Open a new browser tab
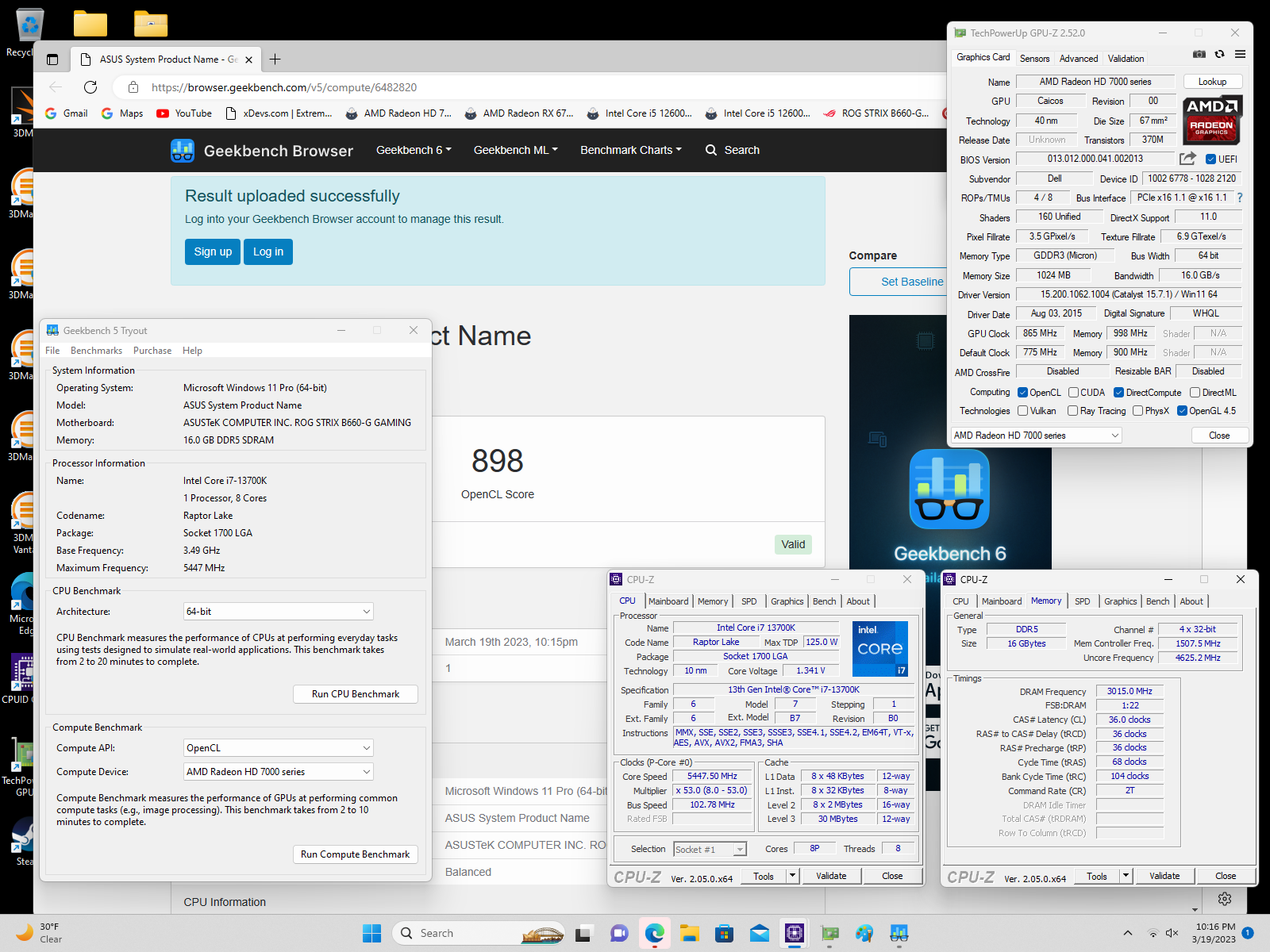The height and width of the screenshot is (952, 1270). click(275, 59)
